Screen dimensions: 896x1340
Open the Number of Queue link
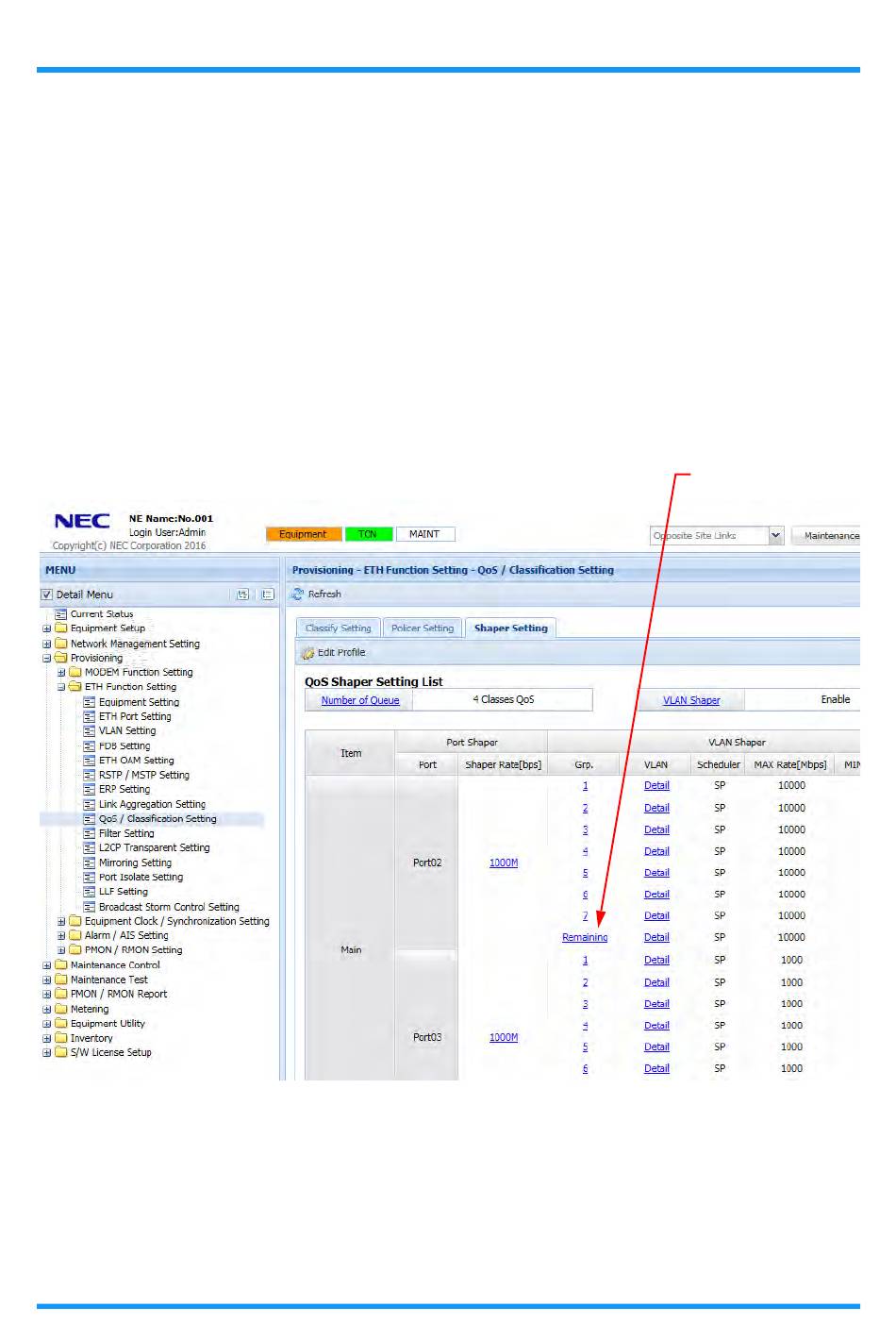tap(360, 700)
